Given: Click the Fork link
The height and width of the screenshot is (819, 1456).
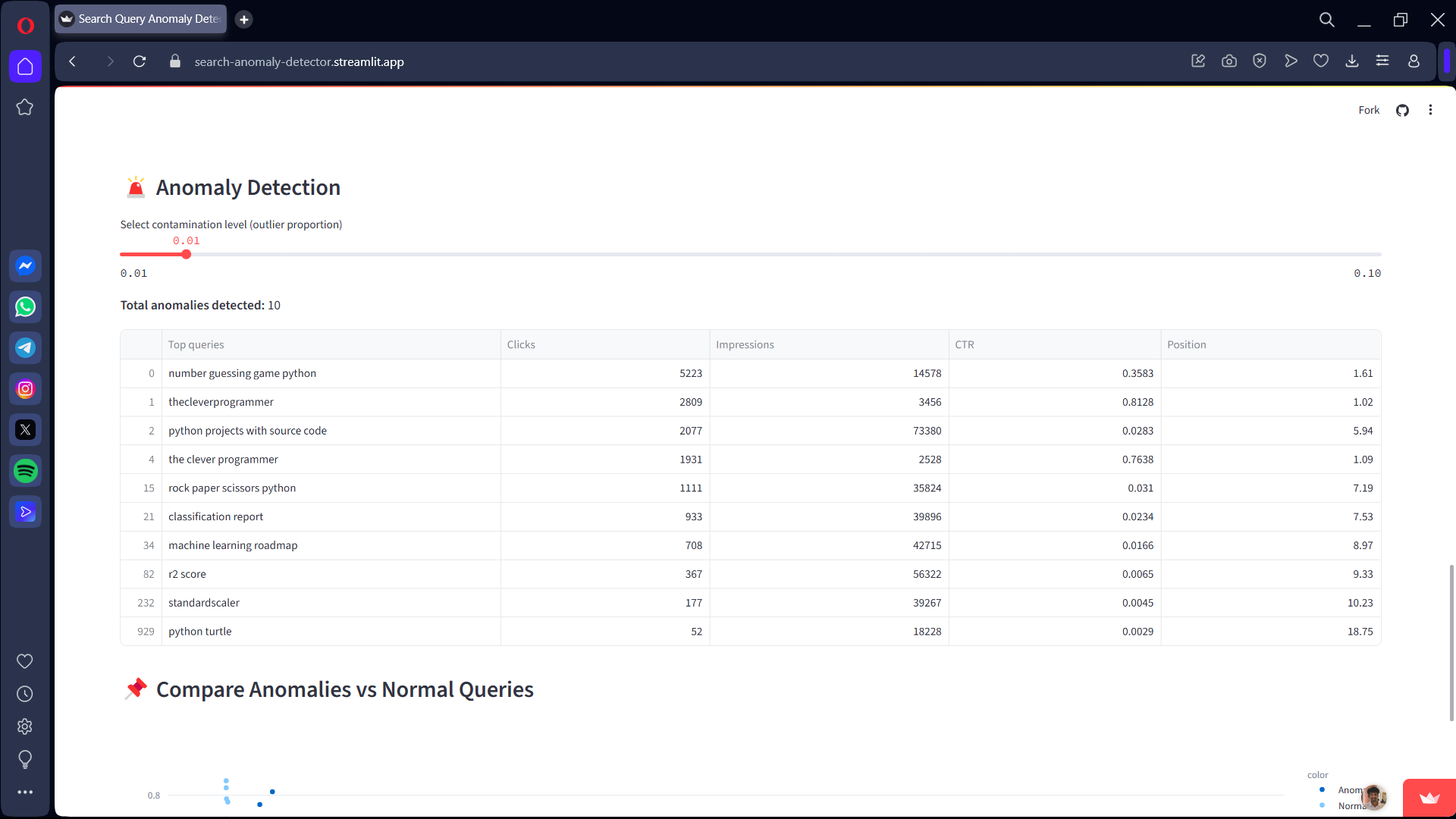Looking at the screenshot, I should pos(1368,110).
